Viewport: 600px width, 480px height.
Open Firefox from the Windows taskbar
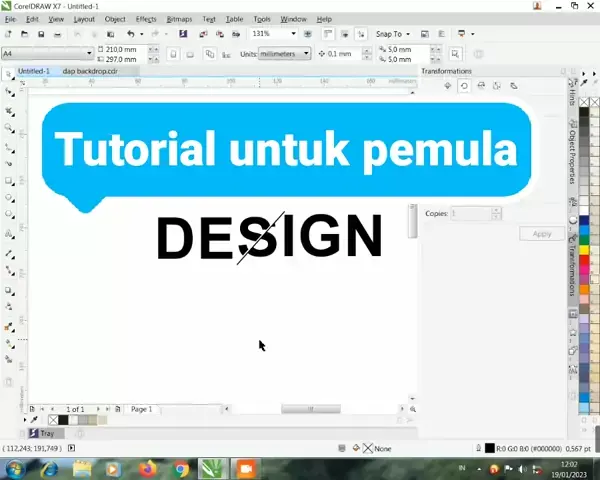[x=147, y=468]
